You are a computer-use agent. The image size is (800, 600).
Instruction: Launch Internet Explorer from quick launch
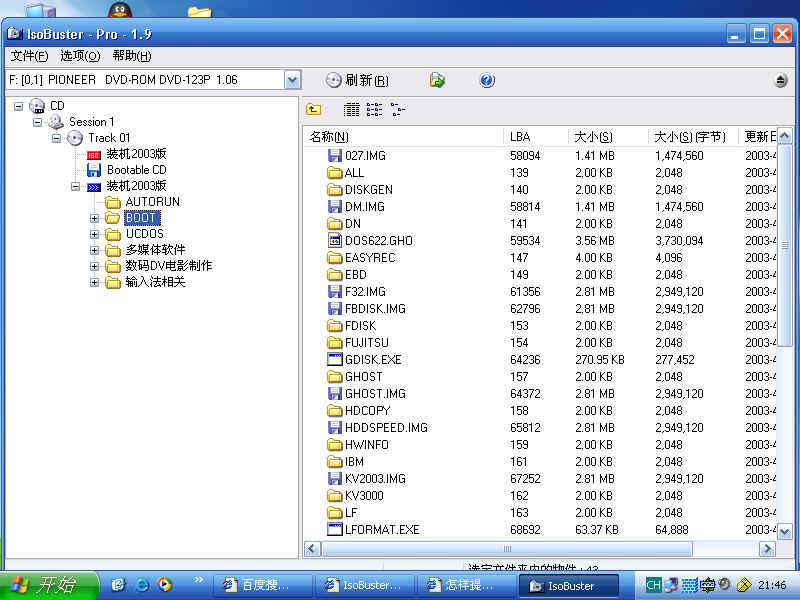pyautogui.click(x=142, y=585)
